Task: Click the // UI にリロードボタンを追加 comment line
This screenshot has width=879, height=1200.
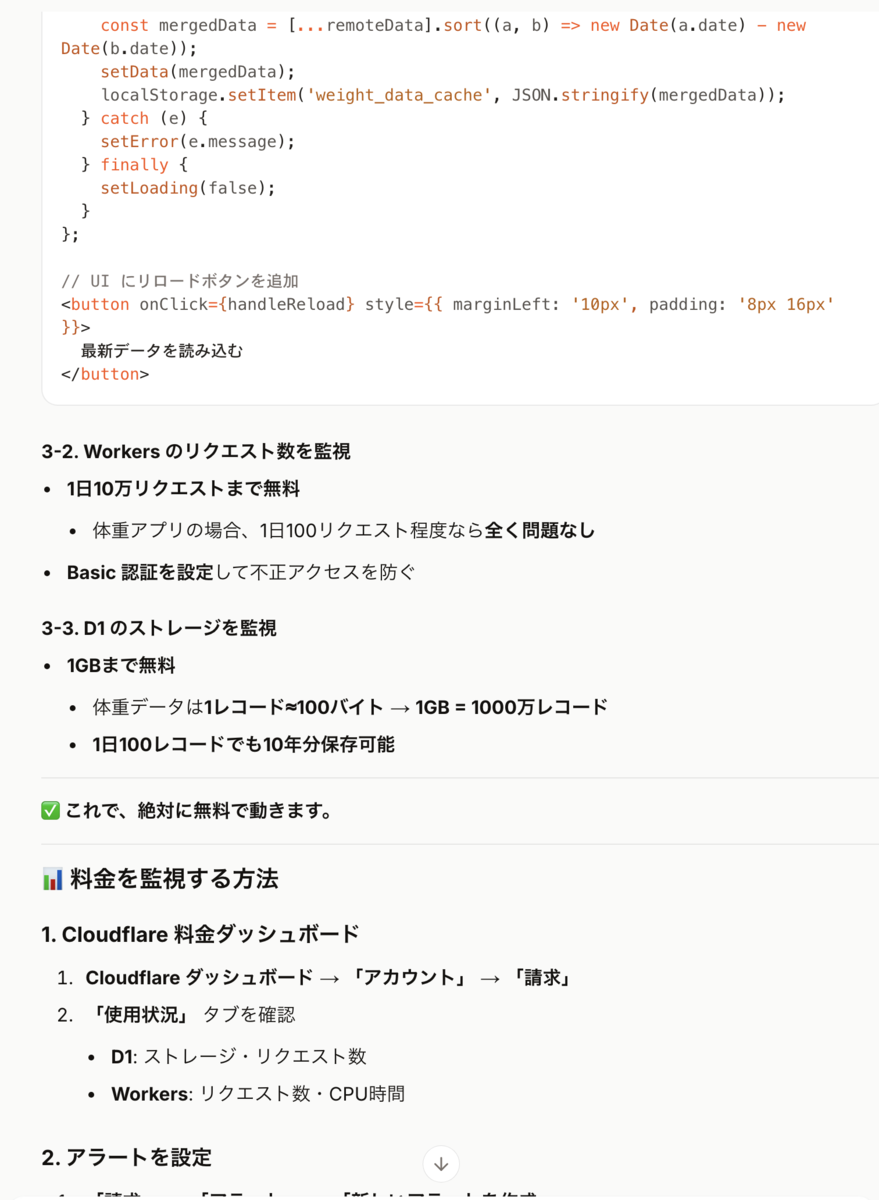Action: tap(180, 281)
